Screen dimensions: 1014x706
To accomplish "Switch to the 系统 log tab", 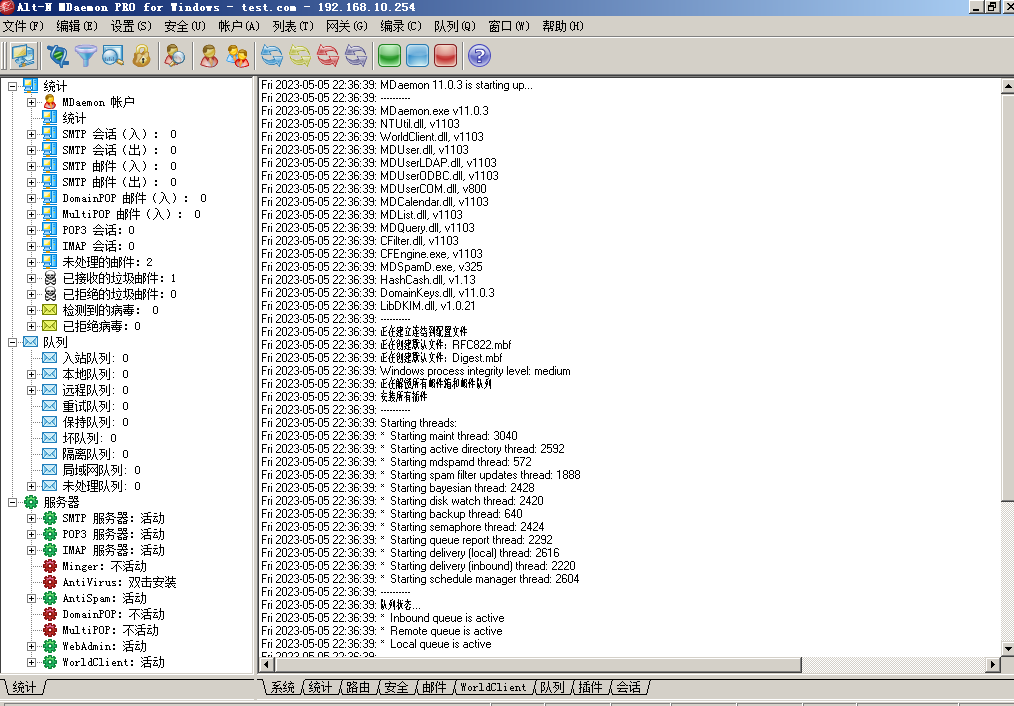I will coord(283,687).
